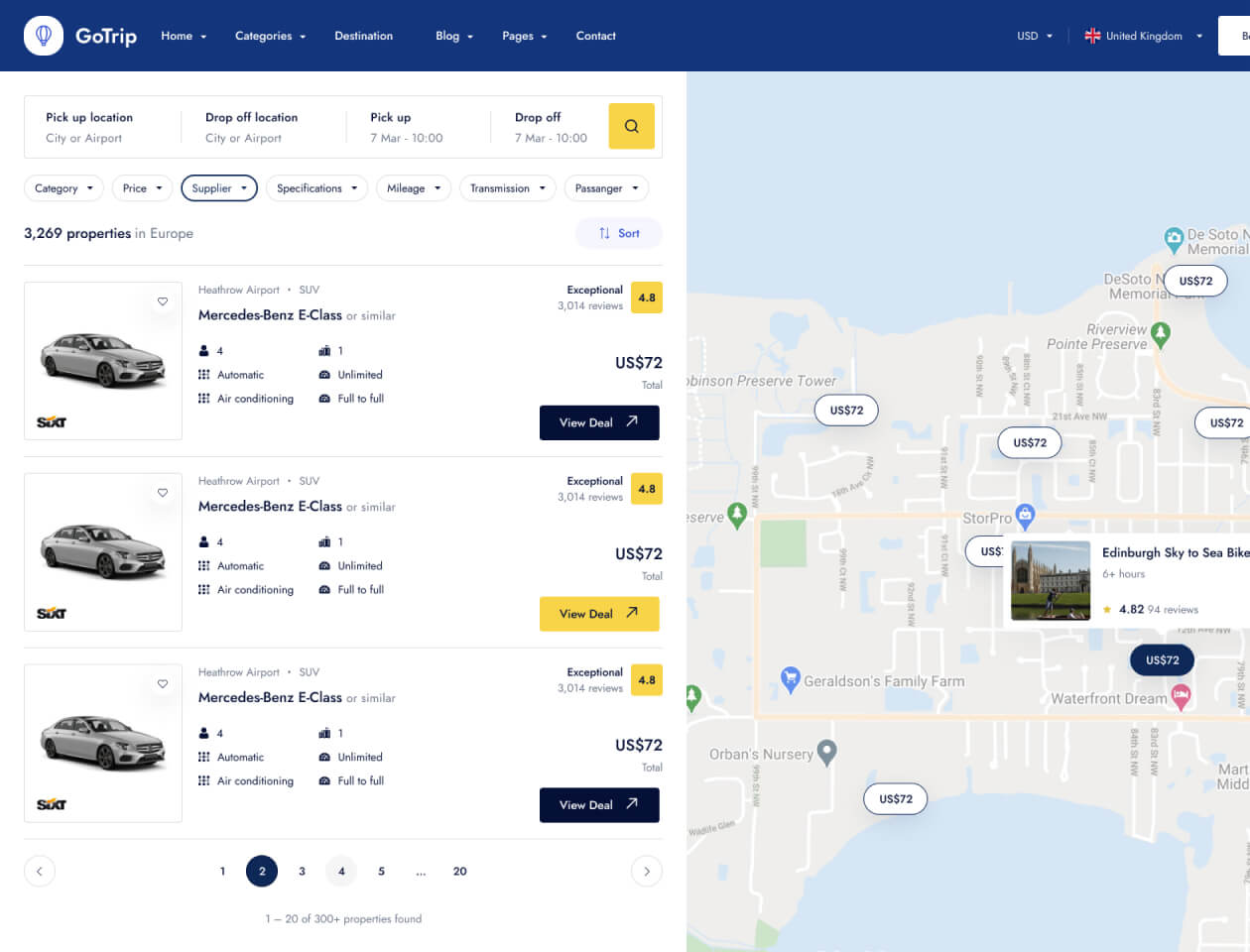
Task: Click the GoTrip balloon logo
Action: click(x=44, y=36)
